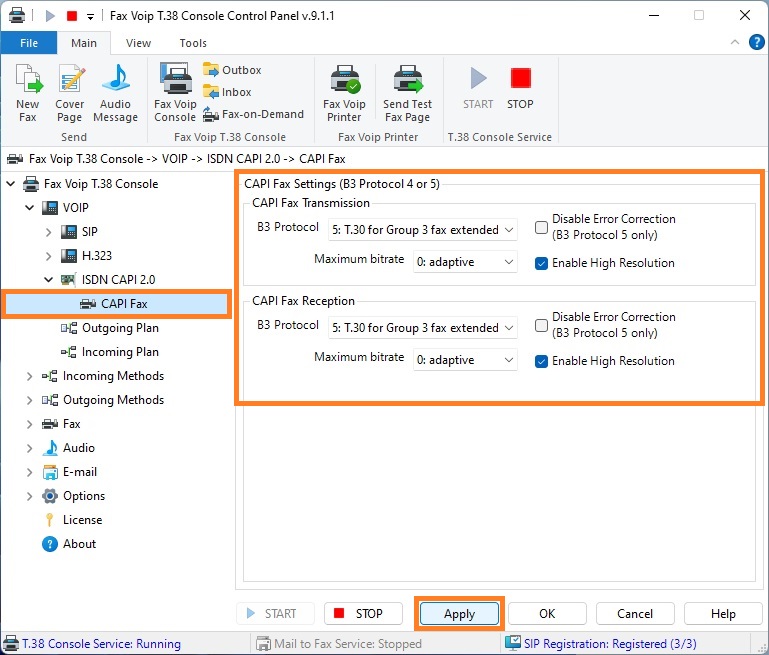Expand the Fax node chevron

30,424
